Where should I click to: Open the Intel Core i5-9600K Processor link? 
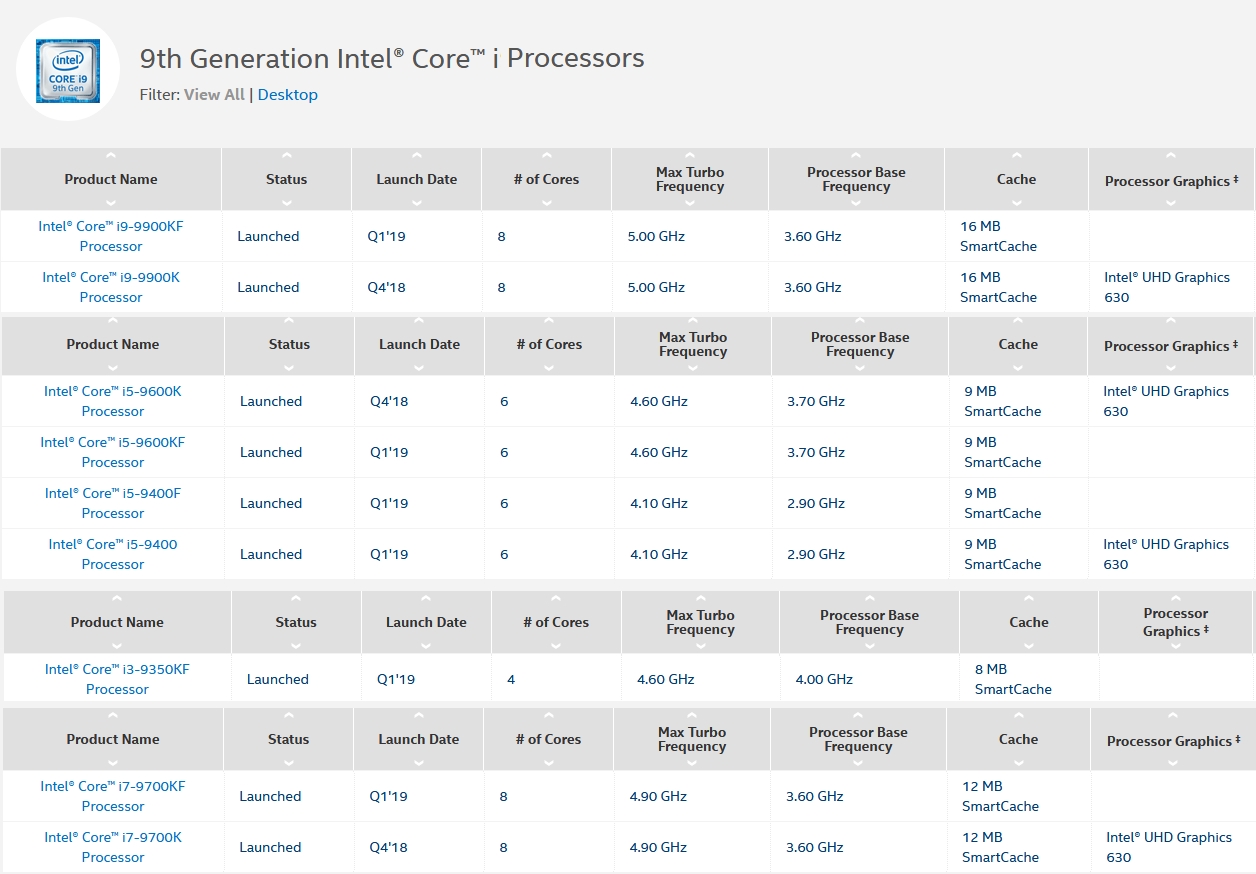click(113, 401)
